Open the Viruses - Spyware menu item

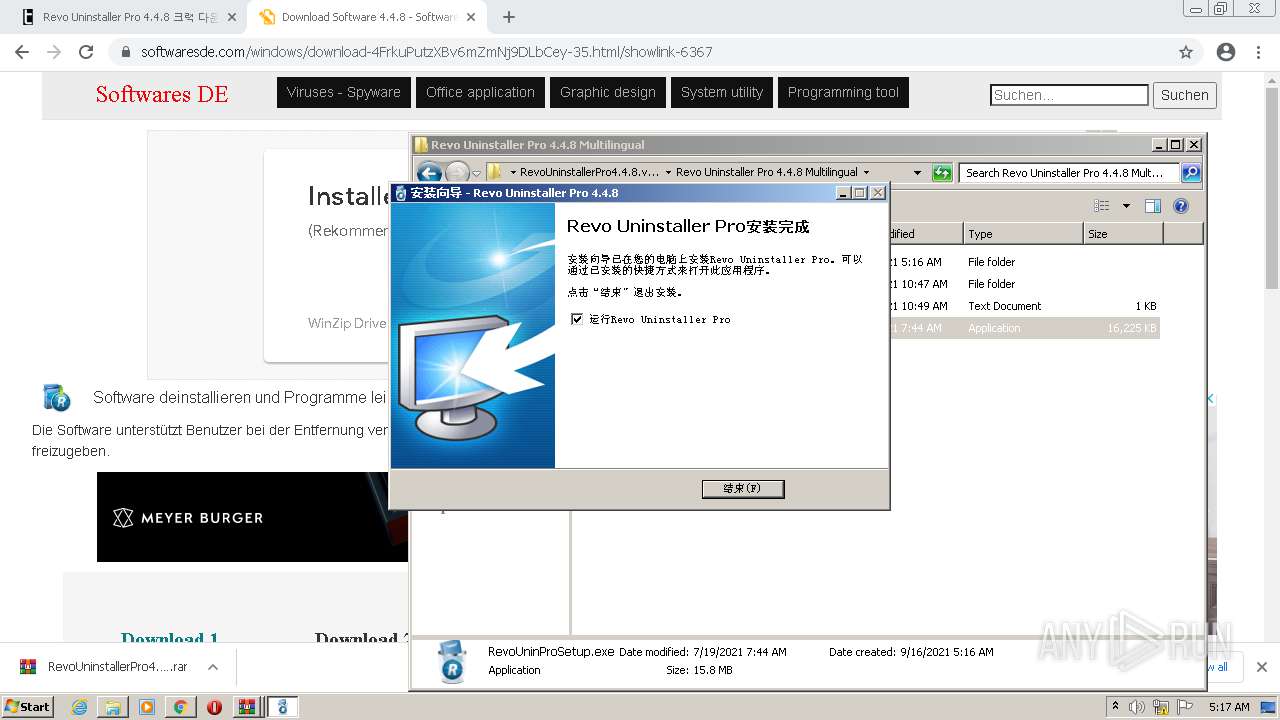click(344, 92)
